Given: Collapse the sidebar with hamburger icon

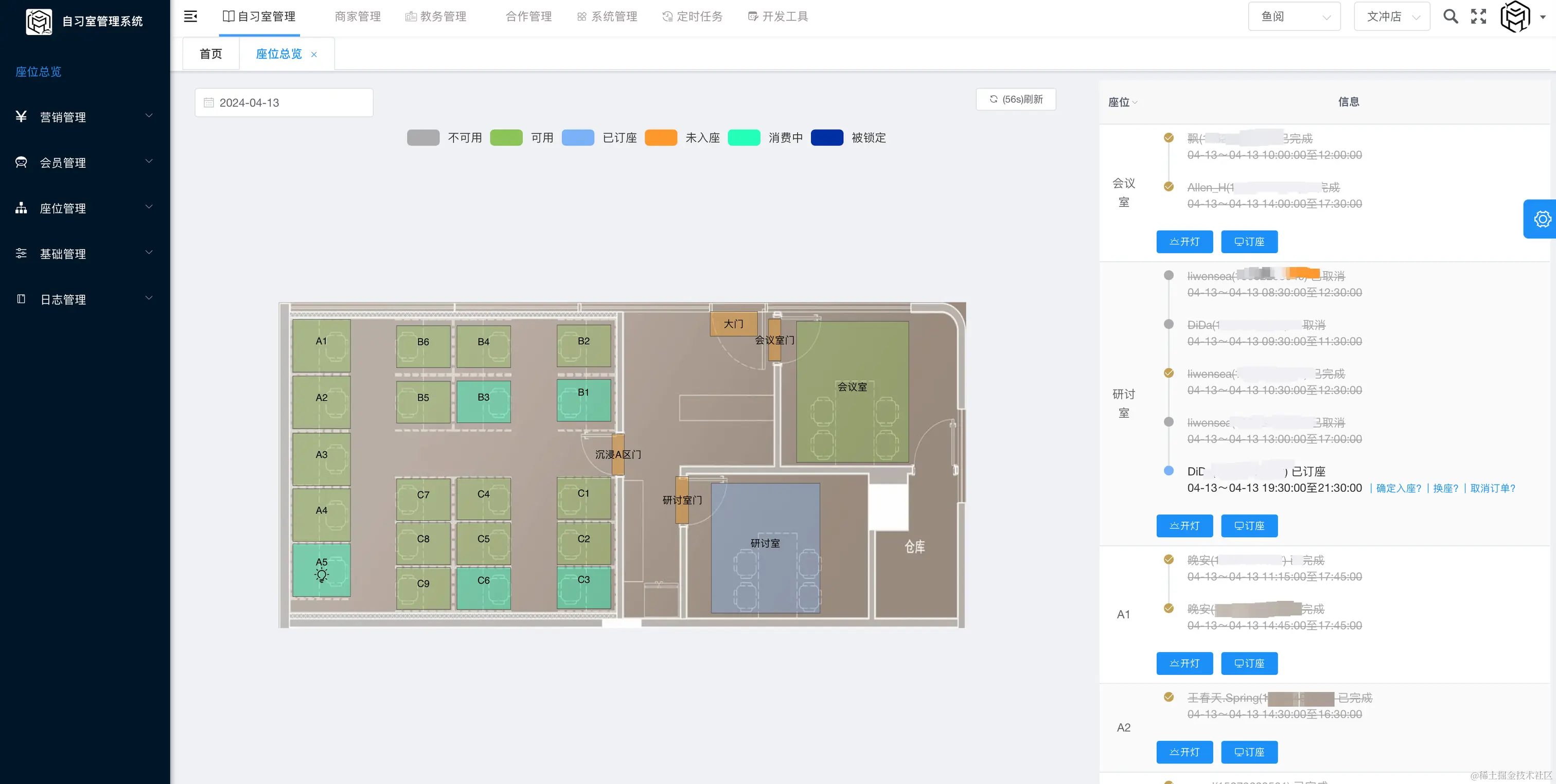Looking at the screenshot, I should click(190, 16).
